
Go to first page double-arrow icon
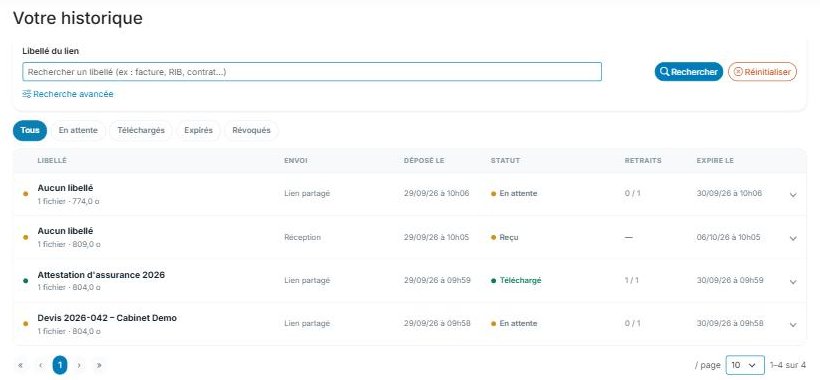coord(20,365)
